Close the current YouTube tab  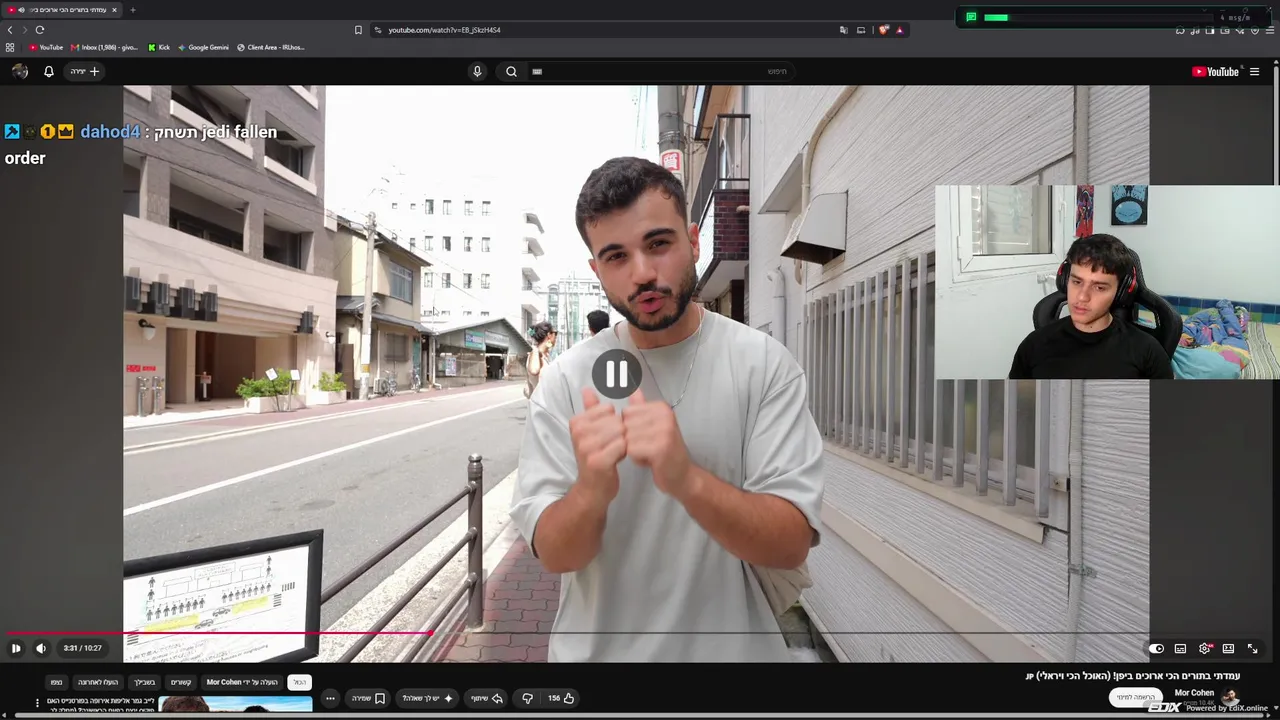[x=114, y=10]
